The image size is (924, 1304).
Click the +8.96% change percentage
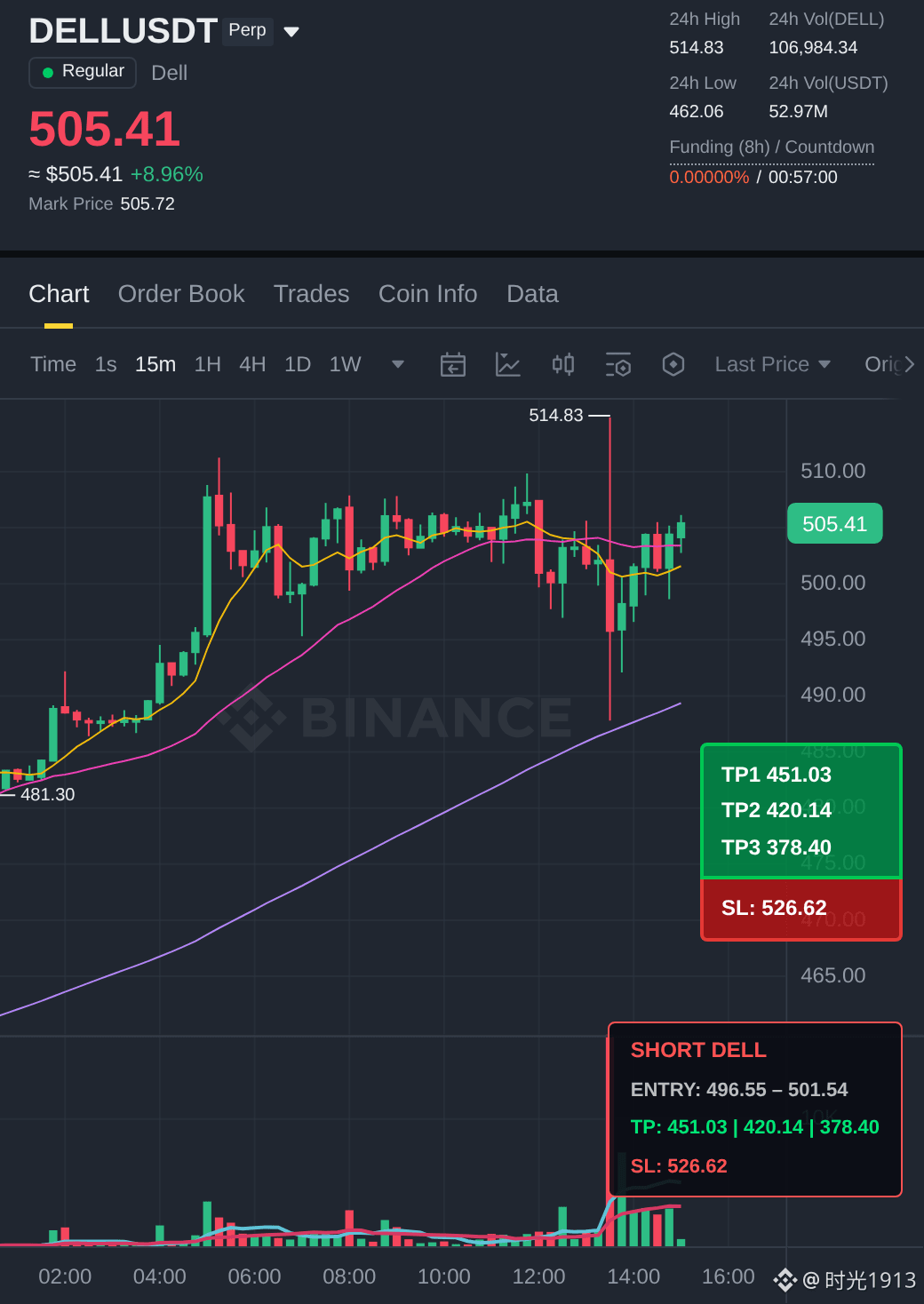[167, 175]
